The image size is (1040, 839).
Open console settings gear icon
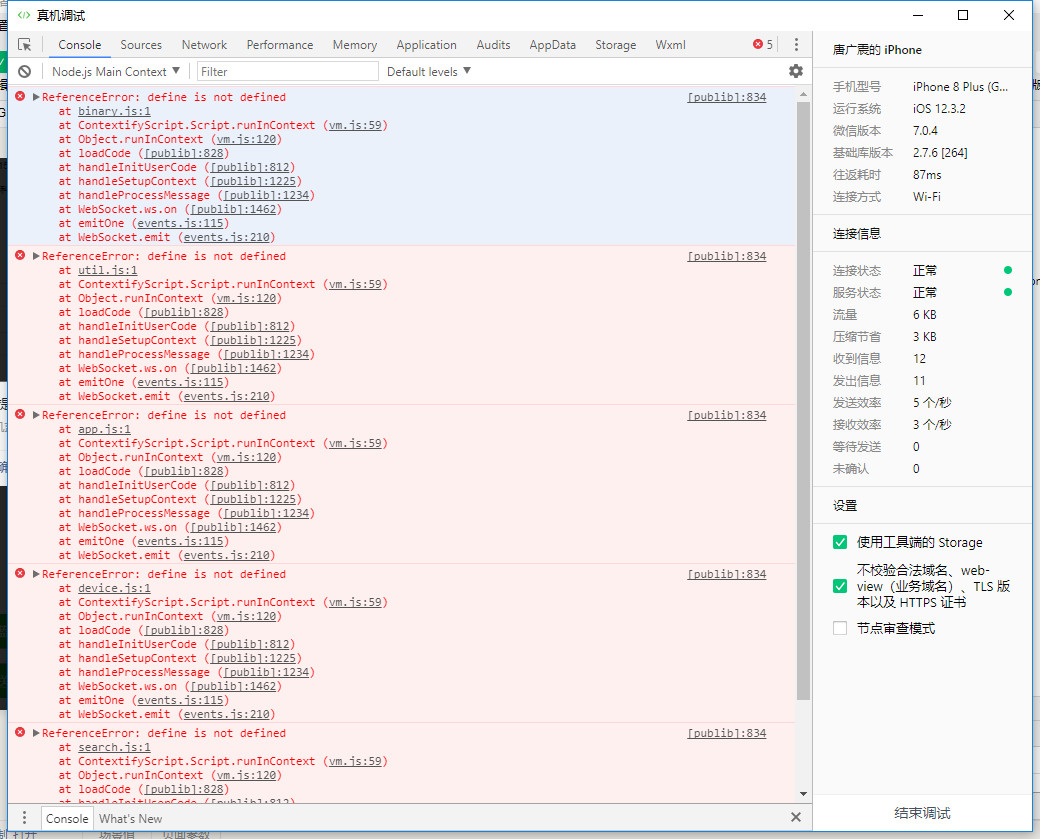(796, 71)
